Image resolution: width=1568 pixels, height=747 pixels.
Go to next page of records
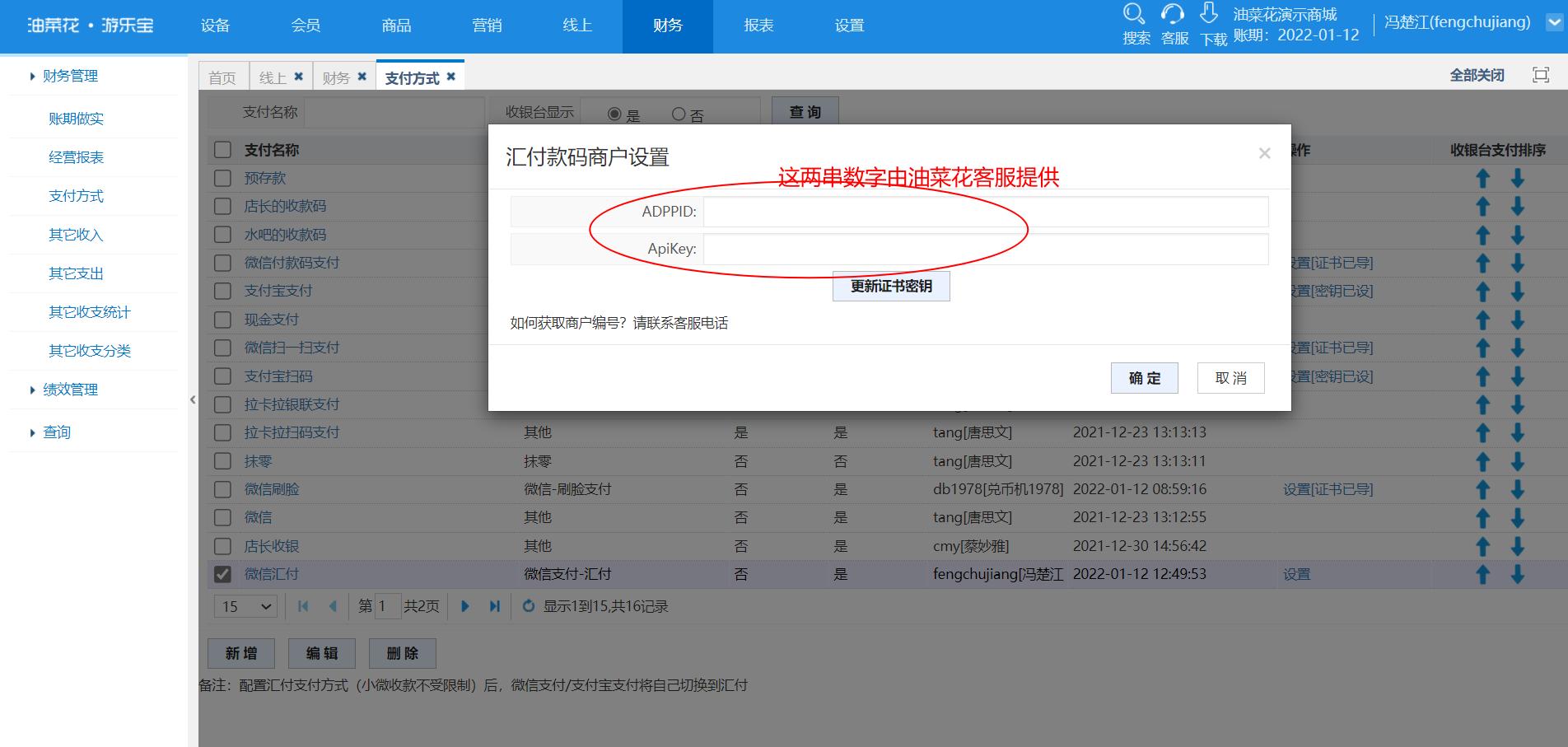pos(465,606)
